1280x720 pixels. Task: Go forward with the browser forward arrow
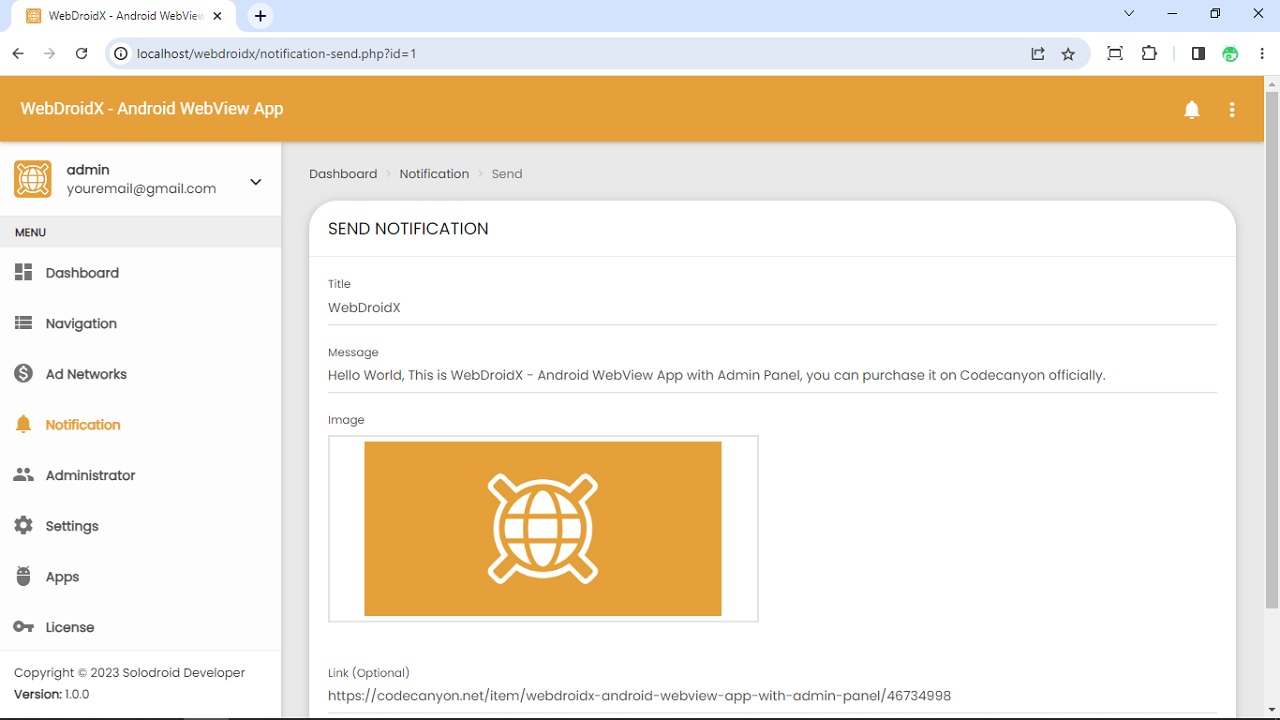(x=50, y=54)
